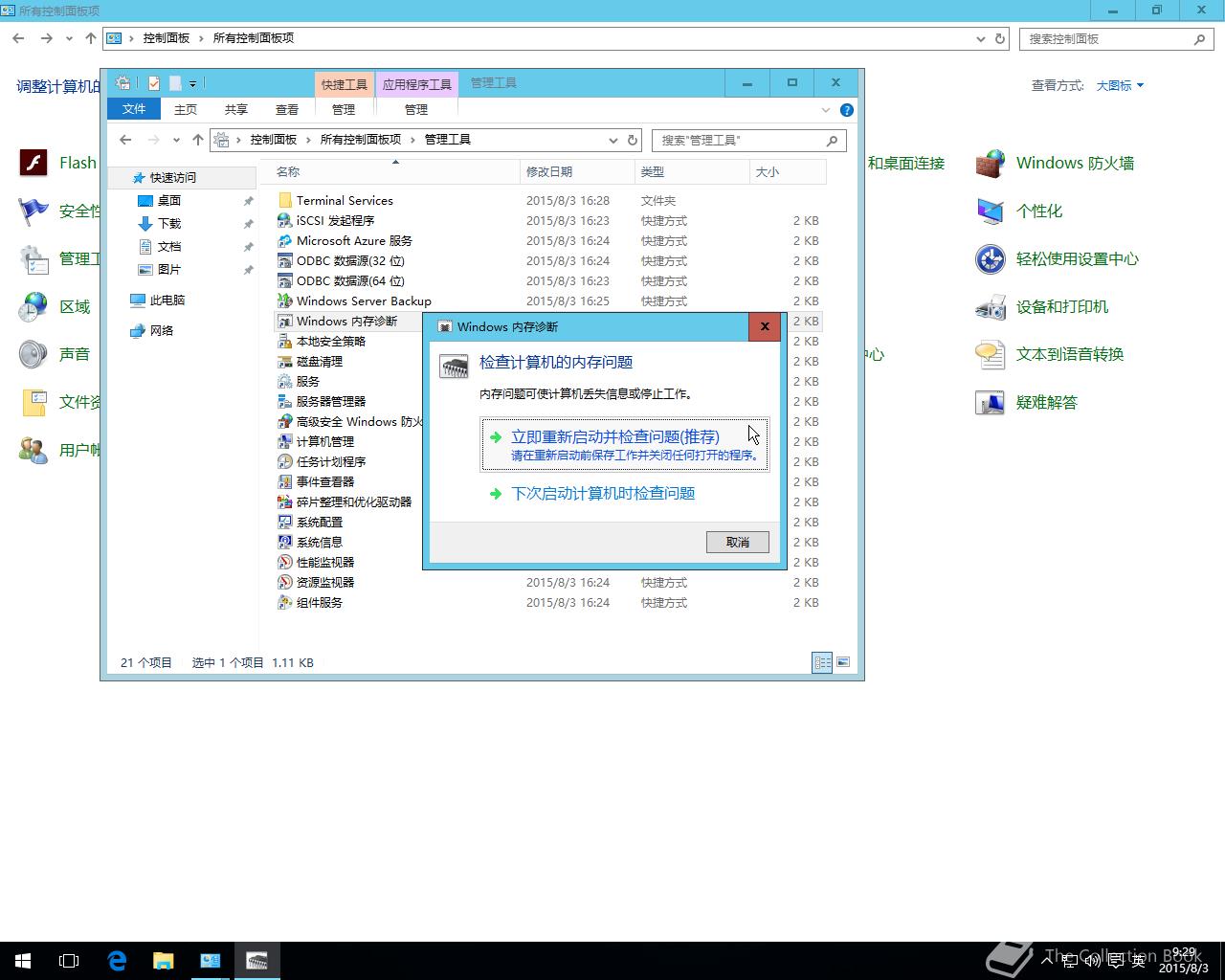Open 个性化 in Control Panel
1225x980 pixels.
point(1018,211)
